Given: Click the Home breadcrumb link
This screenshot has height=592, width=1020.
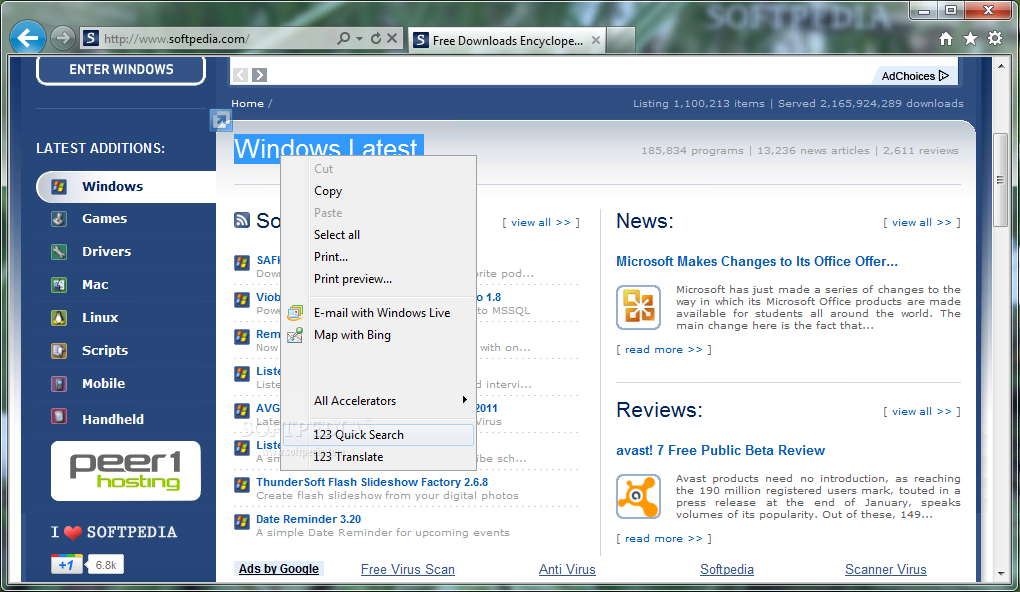Looking at the screenshot, I should click(248, 103).
